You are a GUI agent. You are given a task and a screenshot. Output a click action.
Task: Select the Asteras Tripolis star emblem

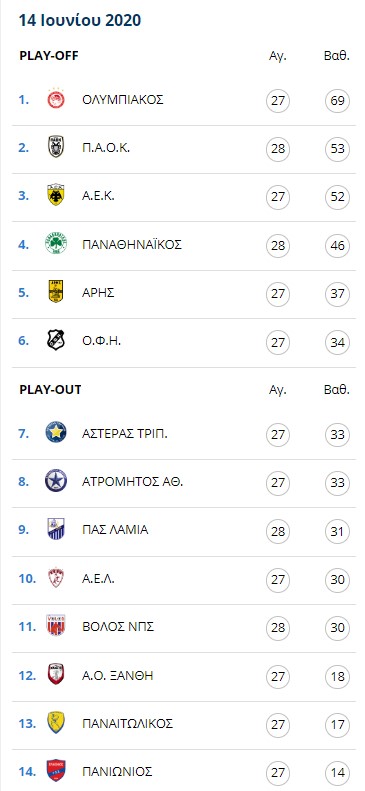pyautogui.click(x=56, y=432)
